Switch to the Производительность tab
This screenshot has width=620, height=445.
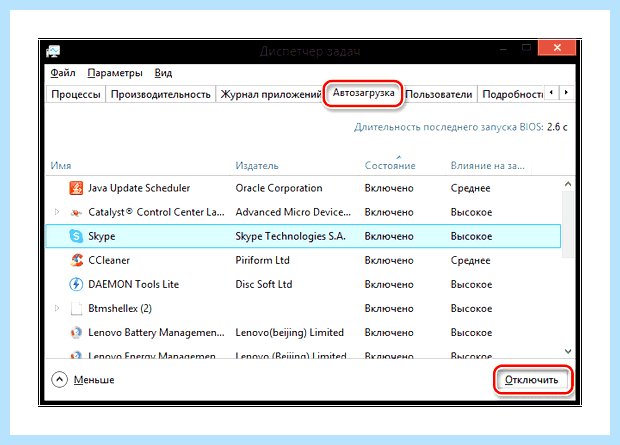tap(161, 94)
